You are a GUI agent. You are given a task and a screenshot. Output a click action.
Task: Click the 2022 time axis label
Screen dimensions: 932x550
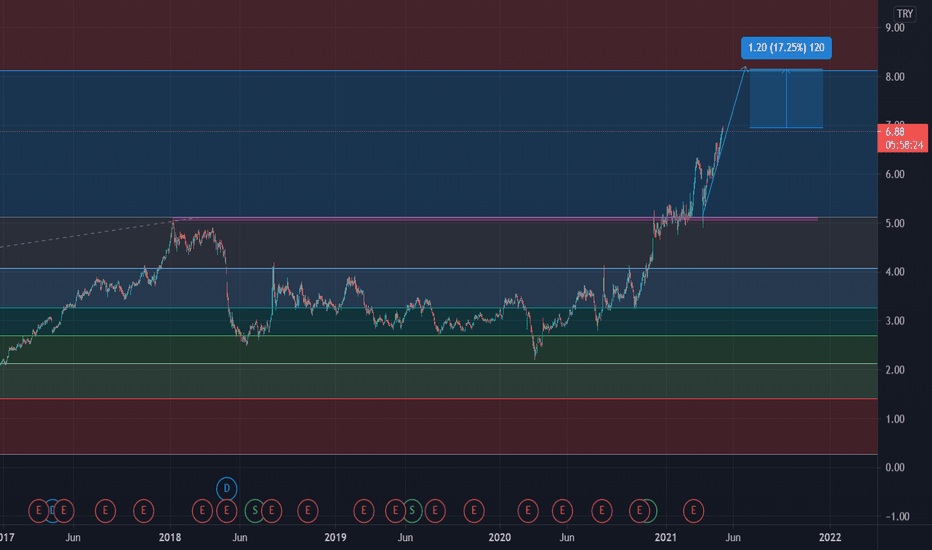coord(830,538)
